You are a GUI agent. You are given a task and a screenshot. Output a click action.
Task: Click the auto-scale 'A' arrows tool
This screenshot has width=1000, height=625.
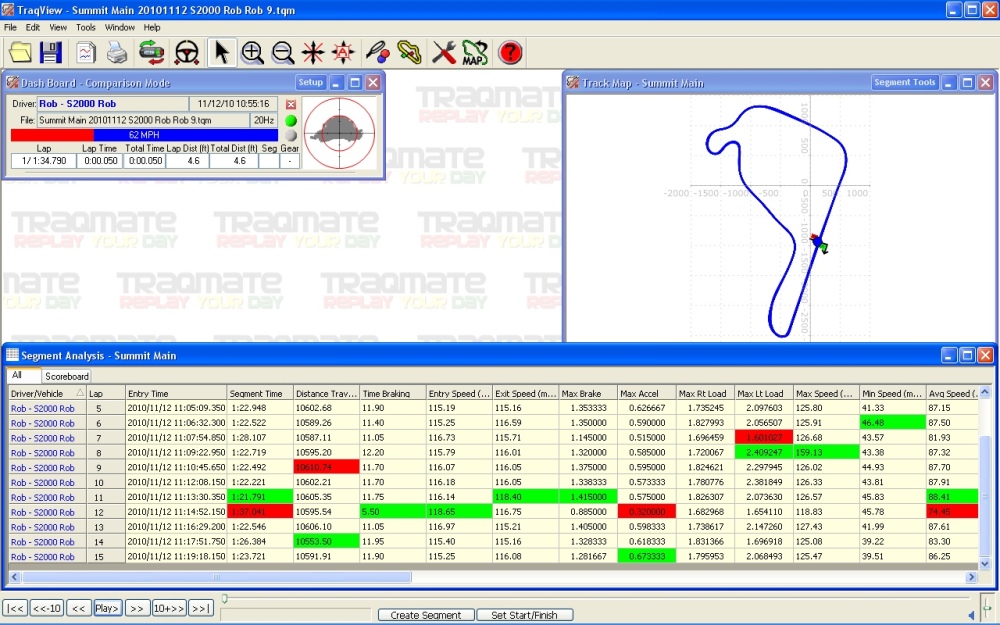pyautogui.click(x=343, y=52)
